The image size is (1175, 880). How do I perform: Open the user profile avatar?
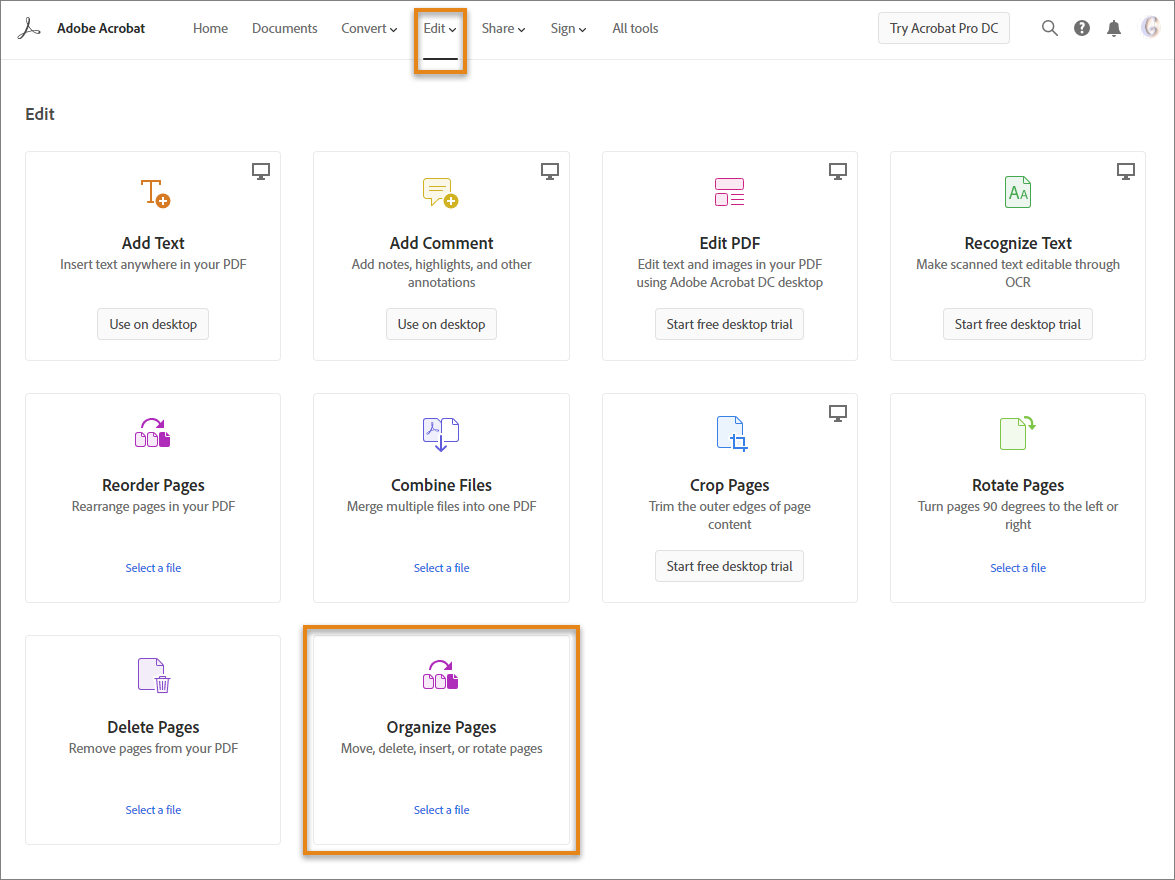click(1150, 28)
